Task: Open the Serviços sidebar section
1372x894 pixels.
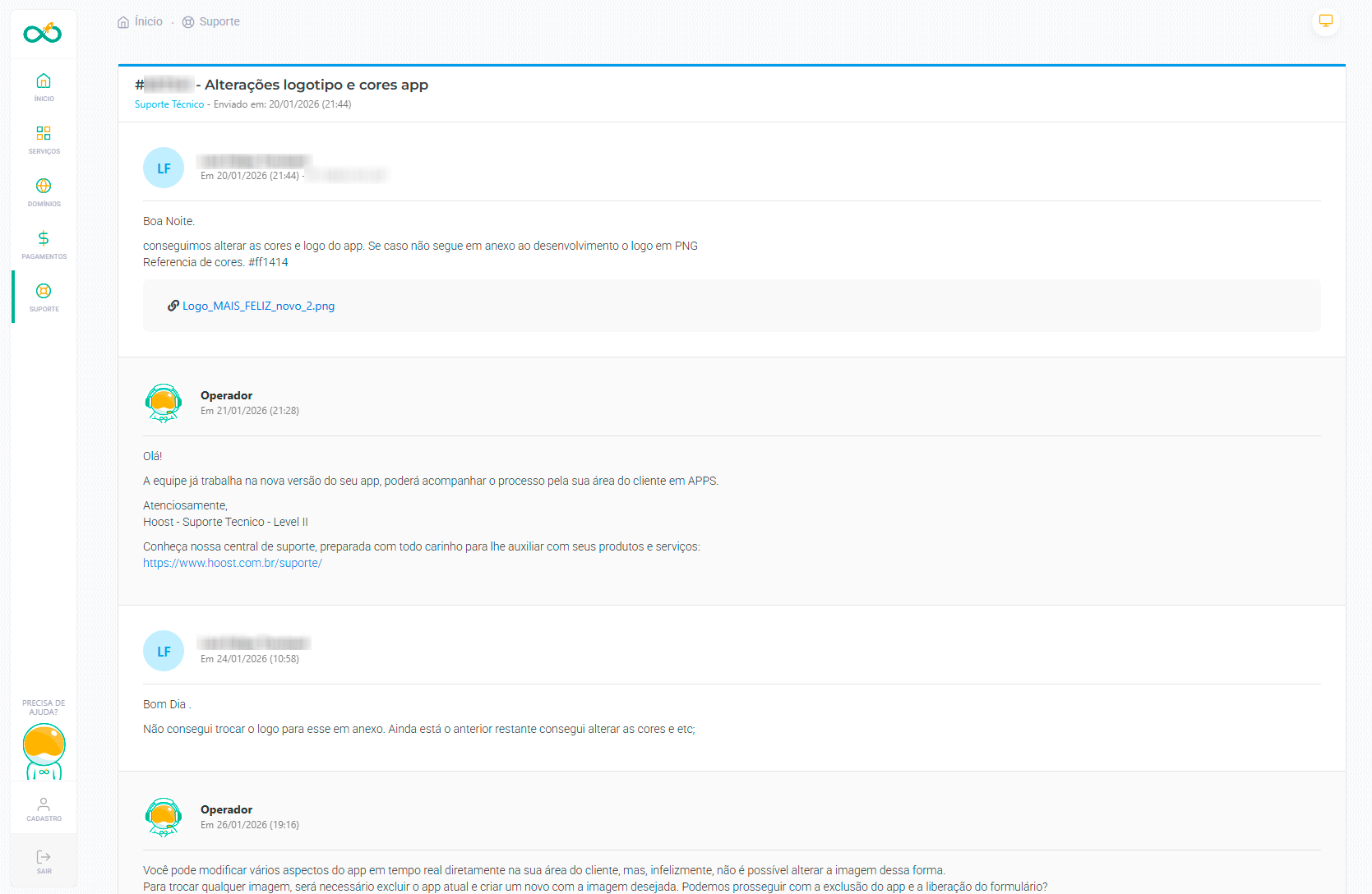Action: (44, 139)
